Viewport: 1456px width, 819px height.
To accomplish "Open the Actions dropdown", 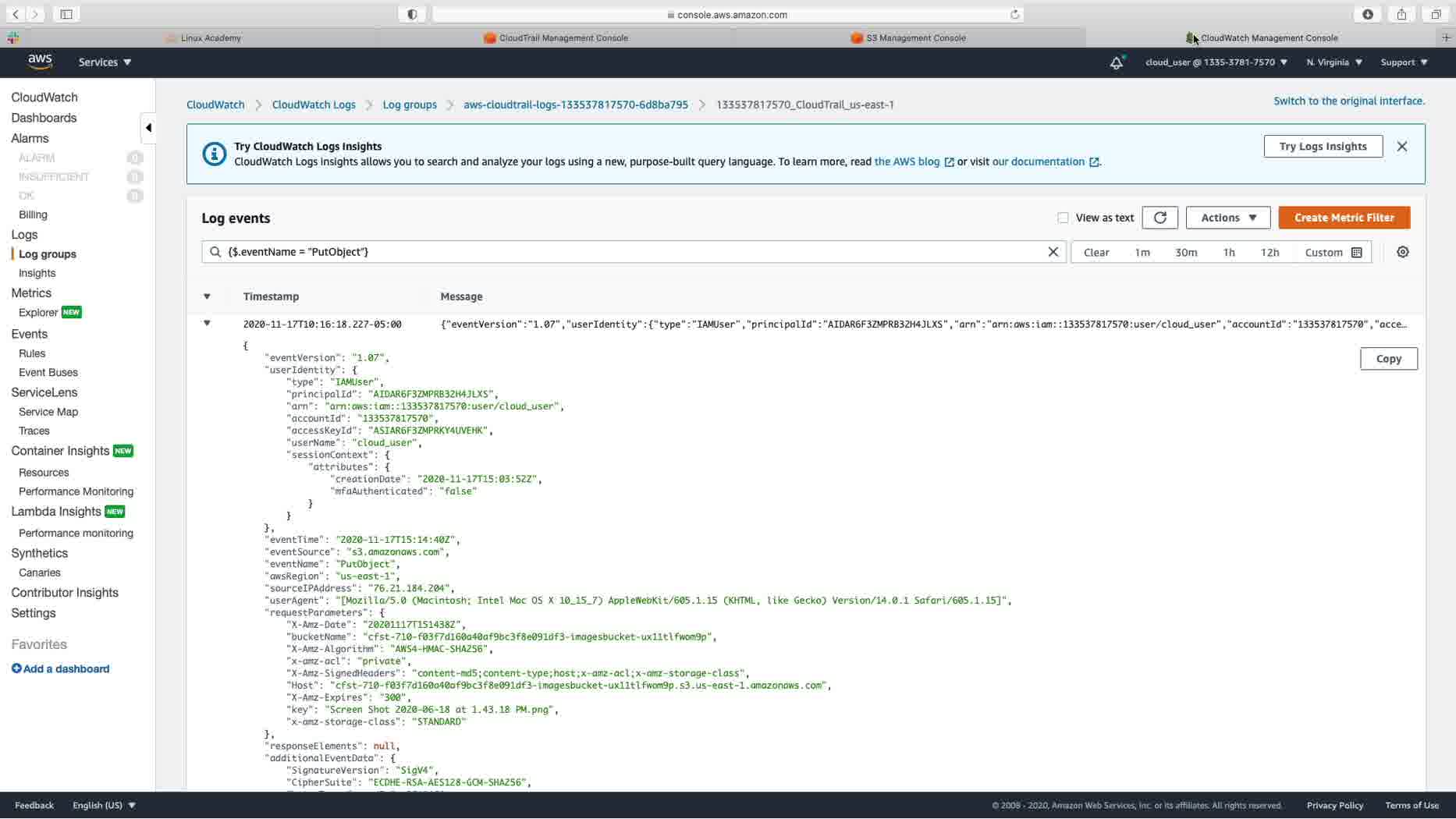I will [1227, 218].
